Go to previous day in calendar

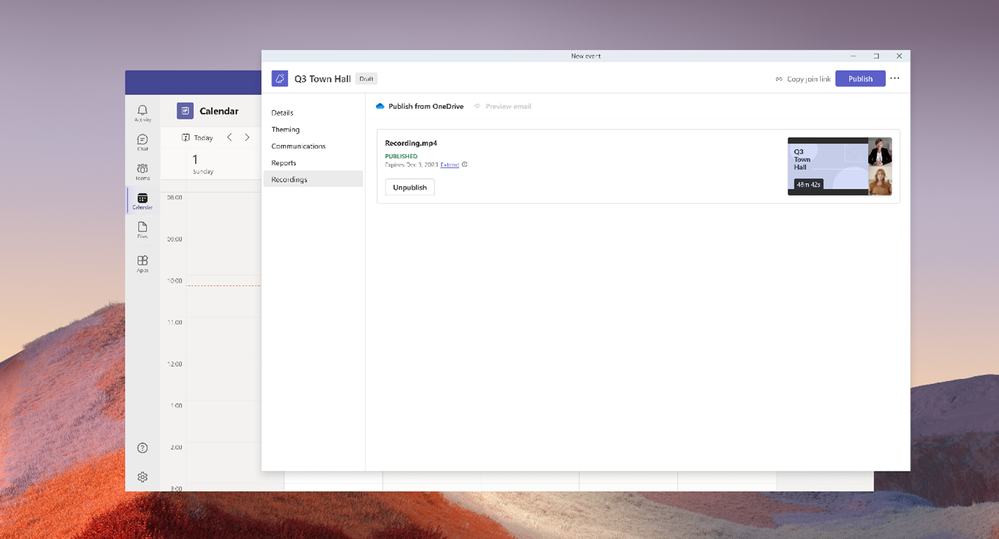click(x=229, y=138)
